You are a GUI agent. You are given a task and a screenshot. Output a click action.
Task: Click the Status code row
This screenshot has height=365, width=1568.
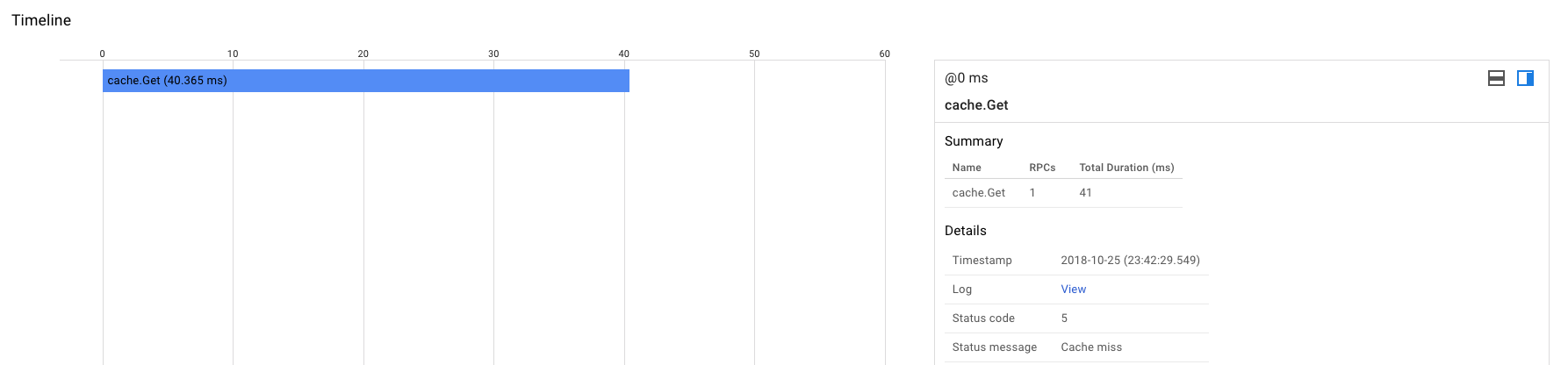tap(983, 318)
